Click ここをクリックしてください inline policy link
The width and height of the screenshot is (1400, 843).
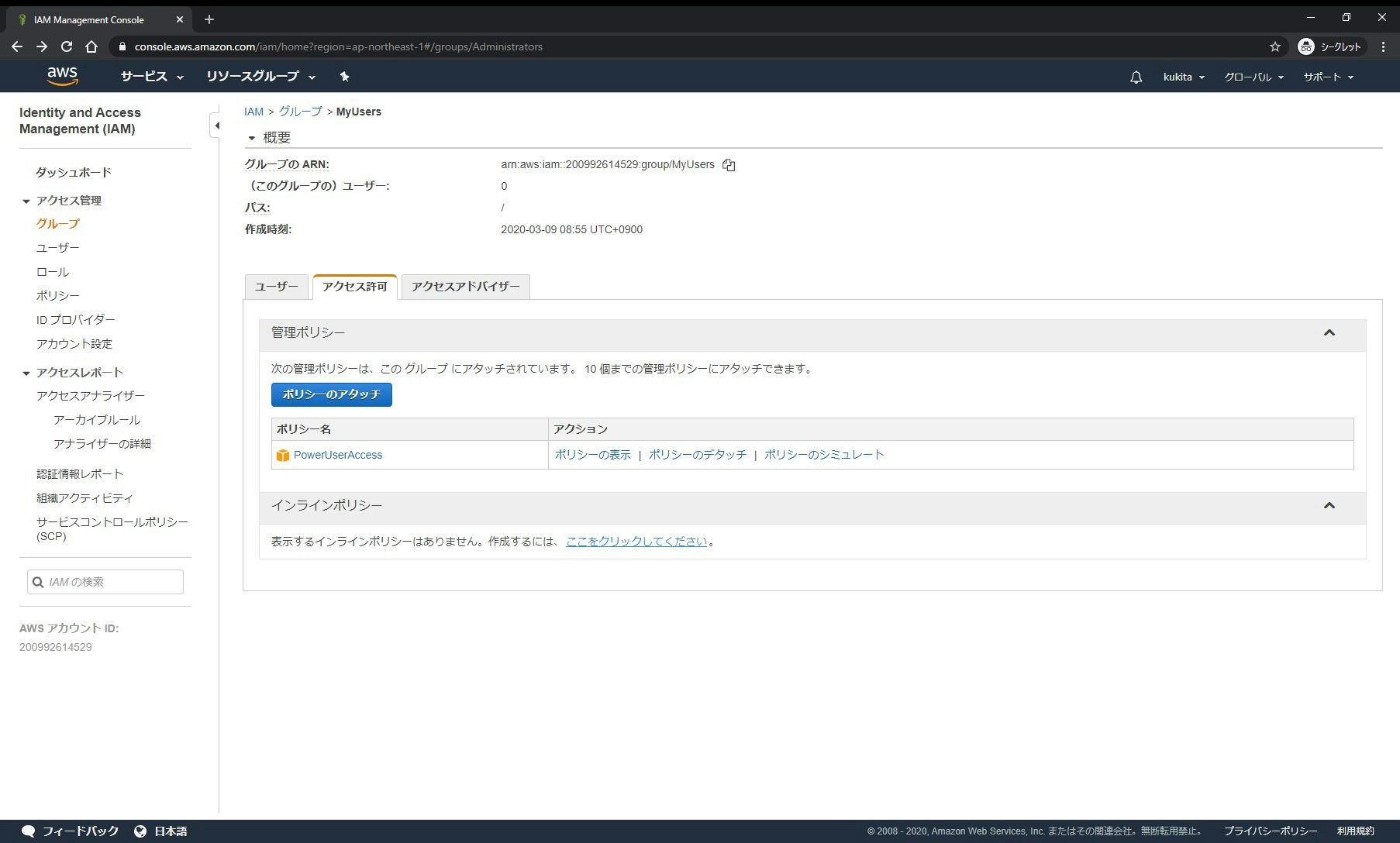click(636, 542)
